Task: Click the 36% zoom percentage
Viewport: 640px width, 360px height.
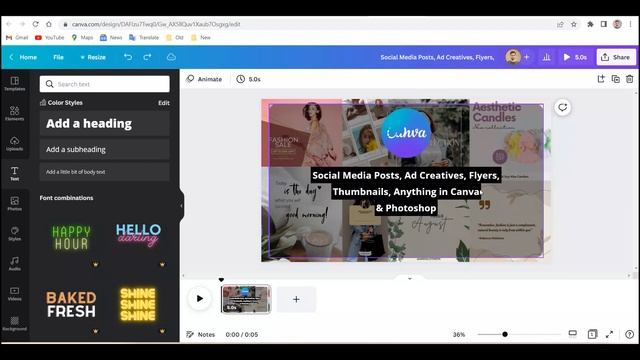Action: pos(459,334)
